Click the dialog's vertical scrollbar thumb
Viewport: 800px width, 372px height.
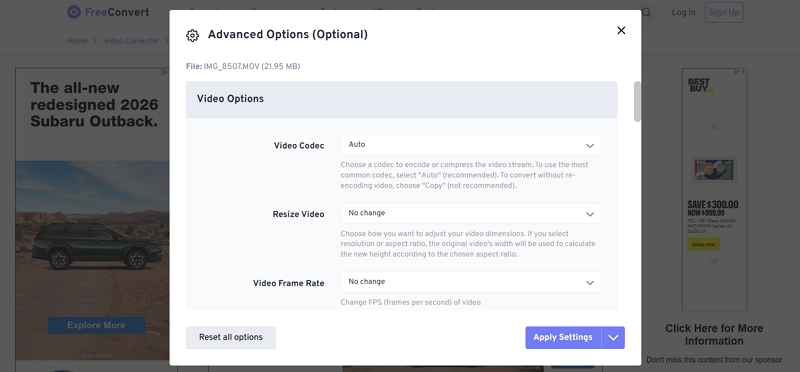point(637,101)
